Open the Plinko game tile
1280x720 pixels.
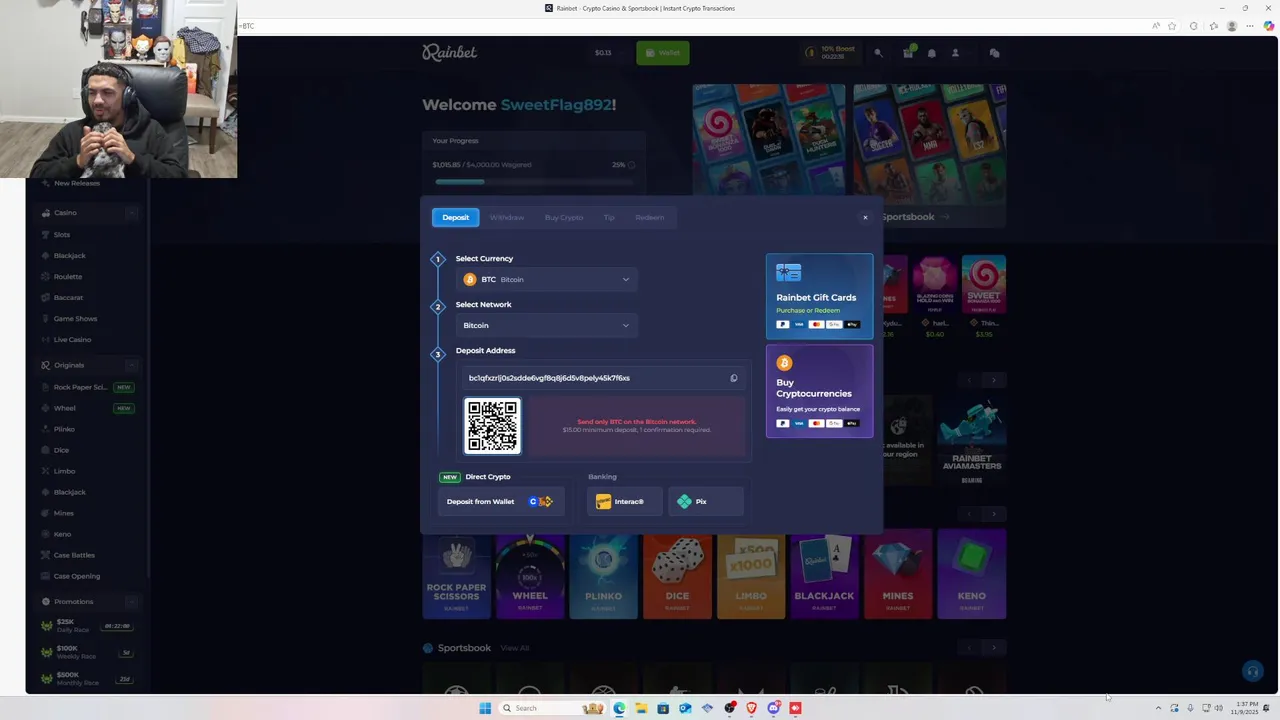(x=603, y=577)
